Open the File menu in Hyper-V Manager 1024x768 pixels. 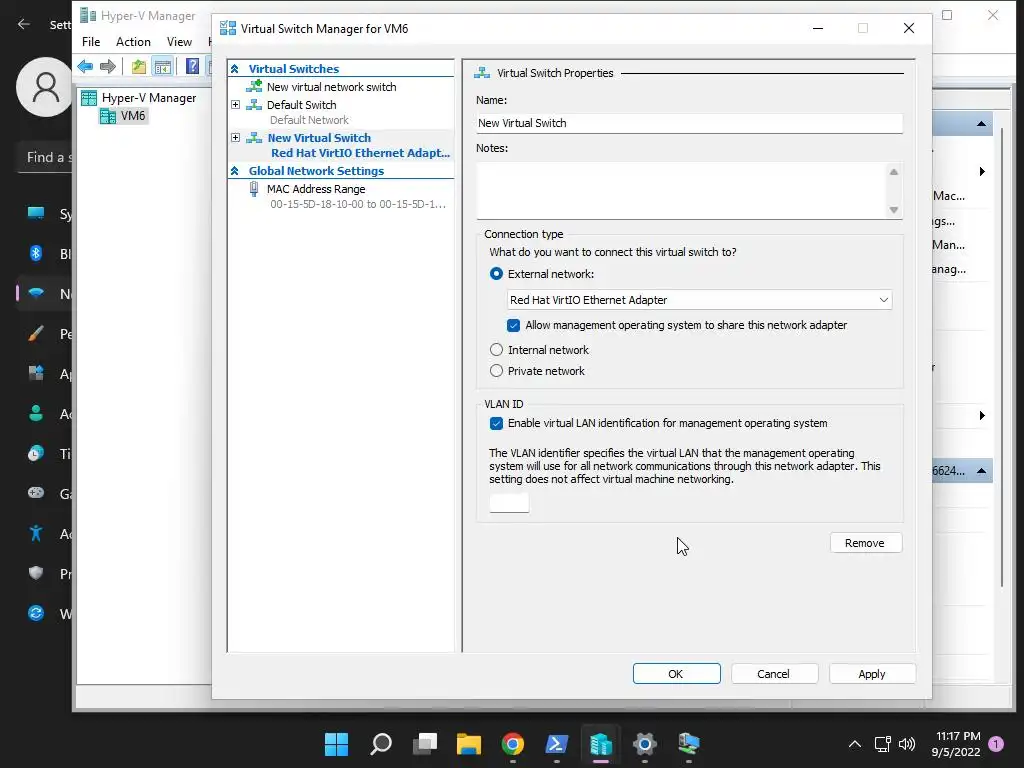point(91,41)
